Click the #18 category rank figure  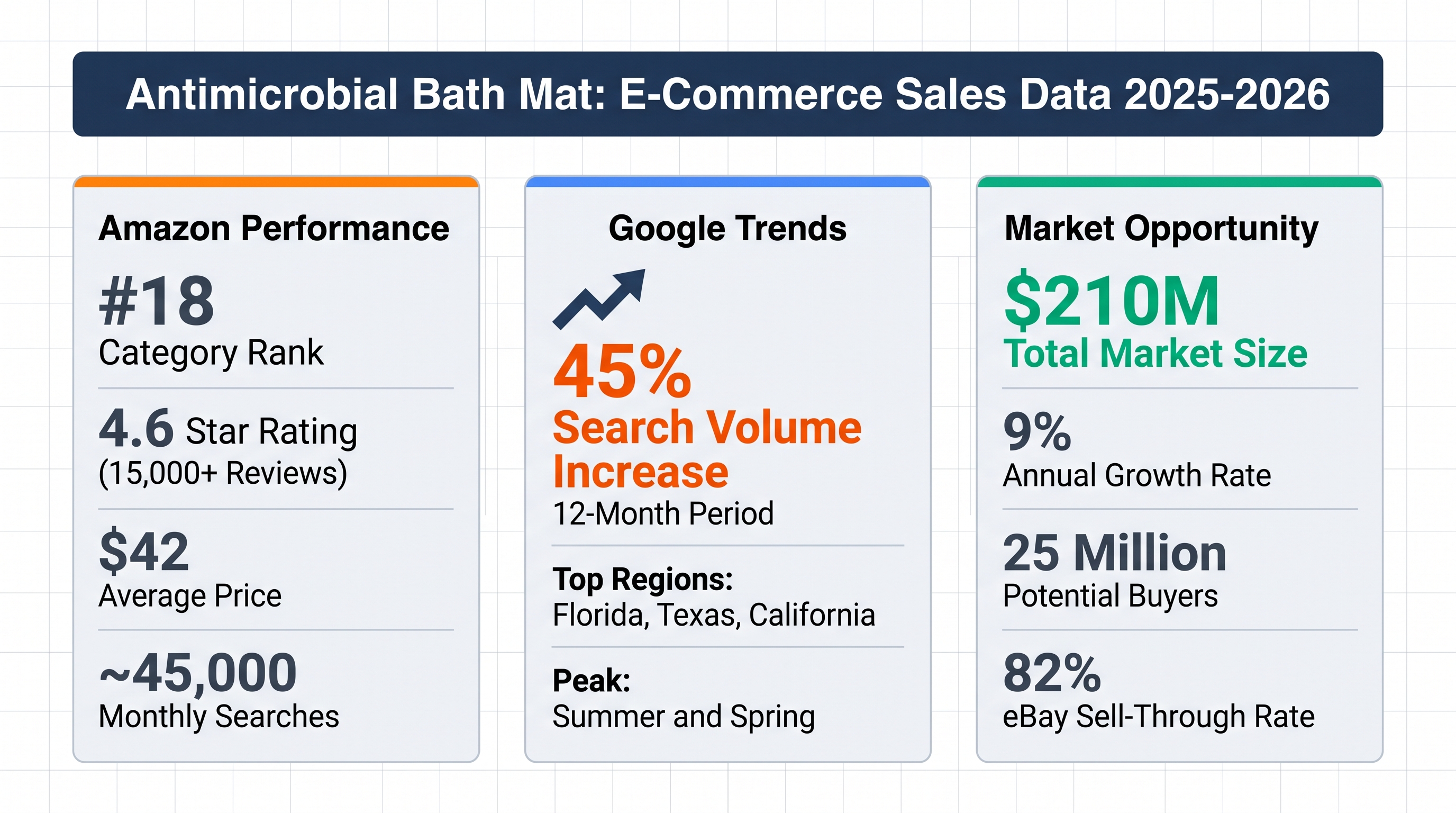coord(157,300)
